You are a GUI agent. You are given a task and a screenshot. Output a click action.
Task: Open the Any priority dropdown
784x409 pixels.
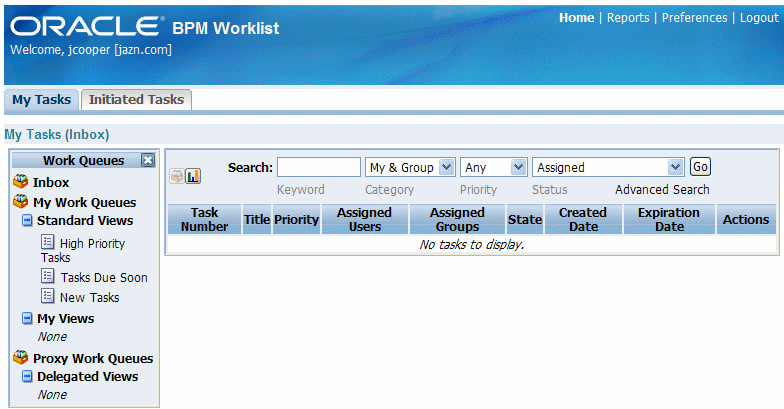pos(493,167)
